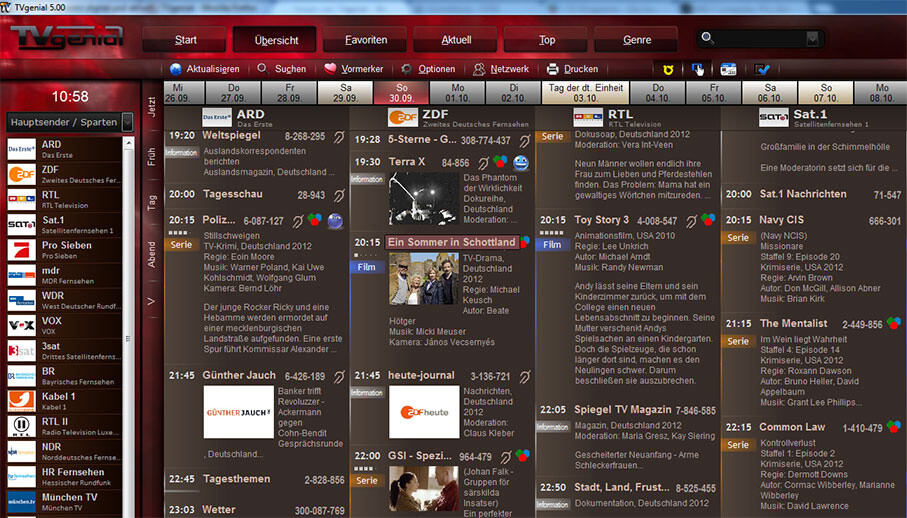Click the channel list scrollbar up arrow

coord(128,143)
